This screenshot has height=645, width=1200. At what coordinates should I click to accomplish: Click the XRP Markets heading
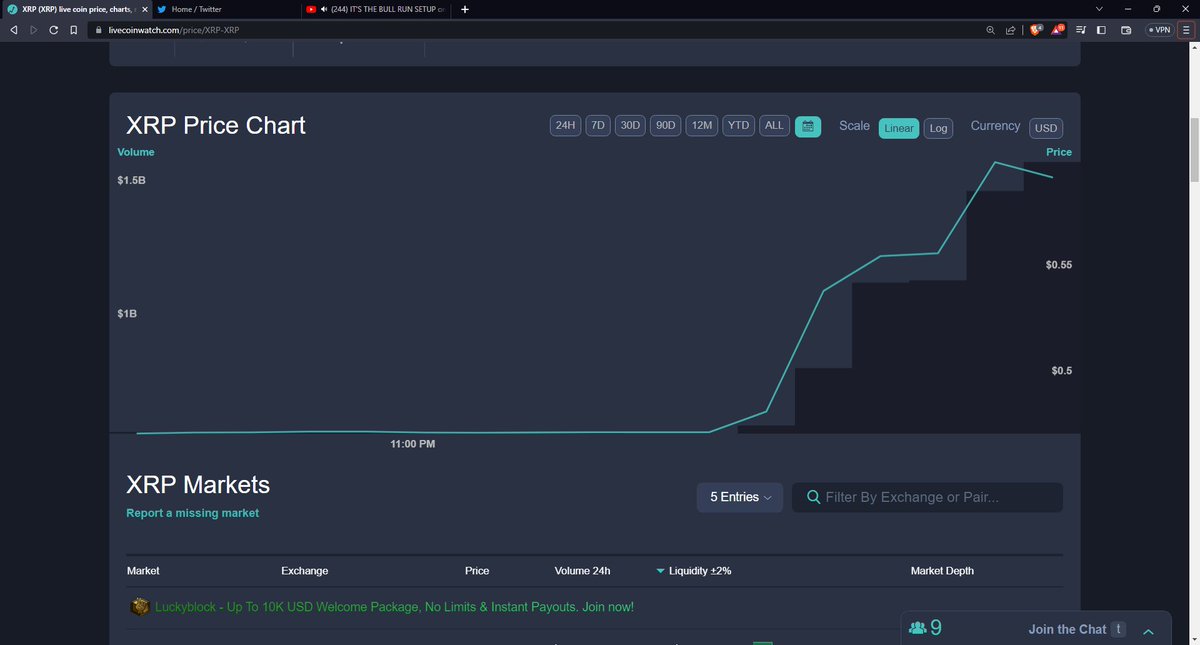click(198, 485)
